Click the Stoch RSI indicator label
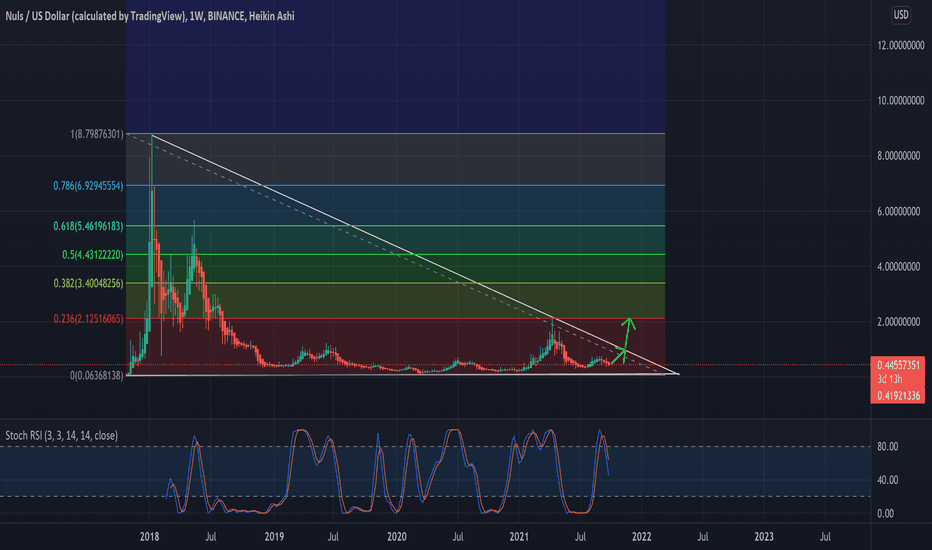Screen dimensions: 932x550 click(x=61, y=435)
